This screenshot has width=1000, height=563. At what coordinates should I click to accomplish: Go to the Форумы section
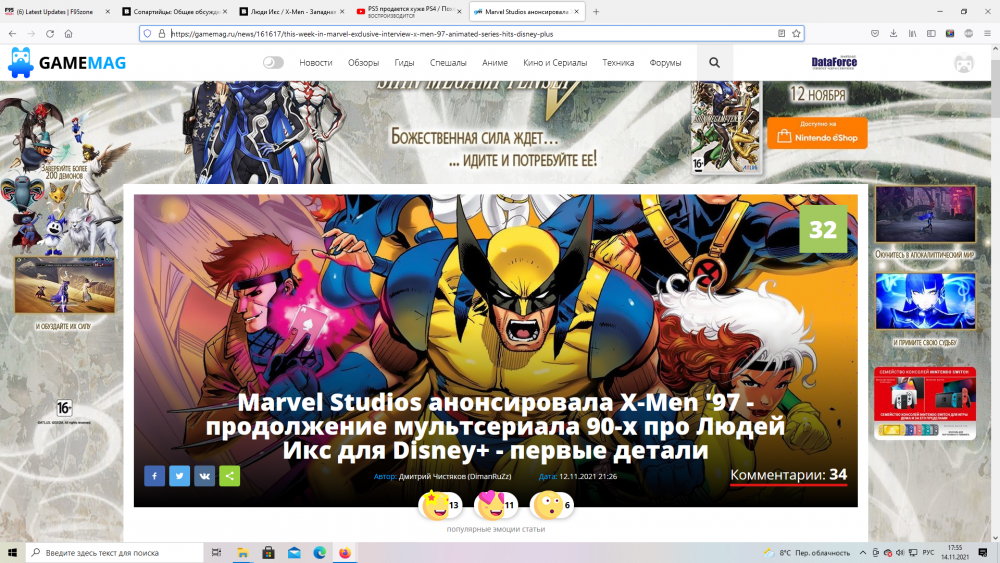point(665,62)
